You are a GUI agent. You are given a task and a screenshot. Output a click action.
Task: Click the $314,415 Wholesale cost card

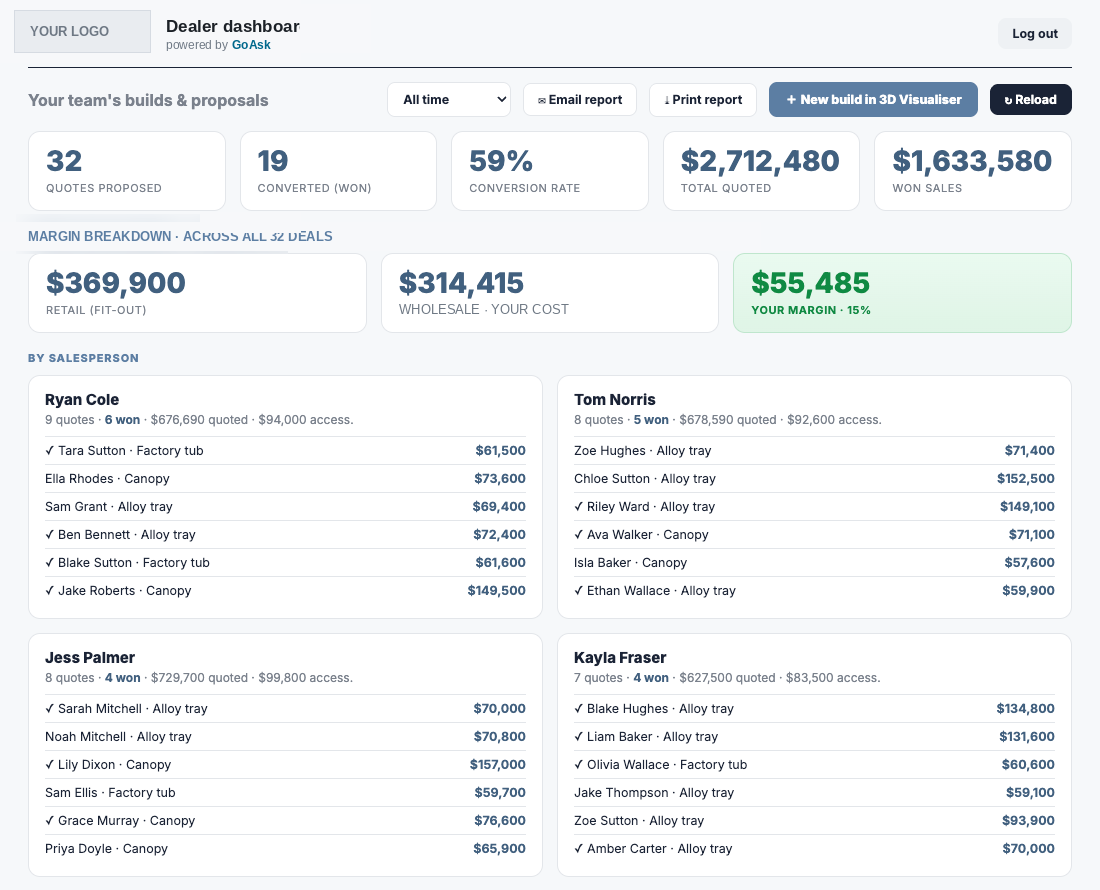pyautogui.click(x=550, y=293)
